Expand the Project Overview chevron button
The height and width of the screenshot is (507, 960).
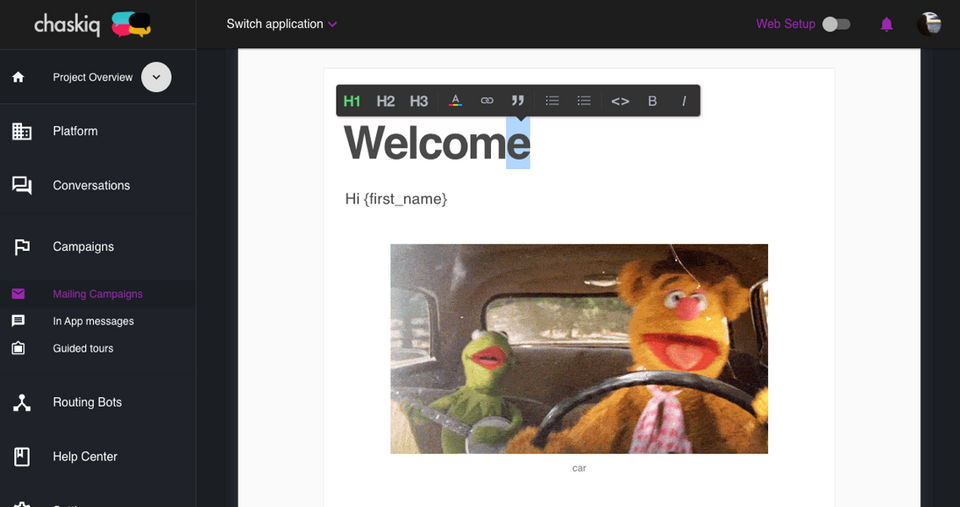click(156, 77)
